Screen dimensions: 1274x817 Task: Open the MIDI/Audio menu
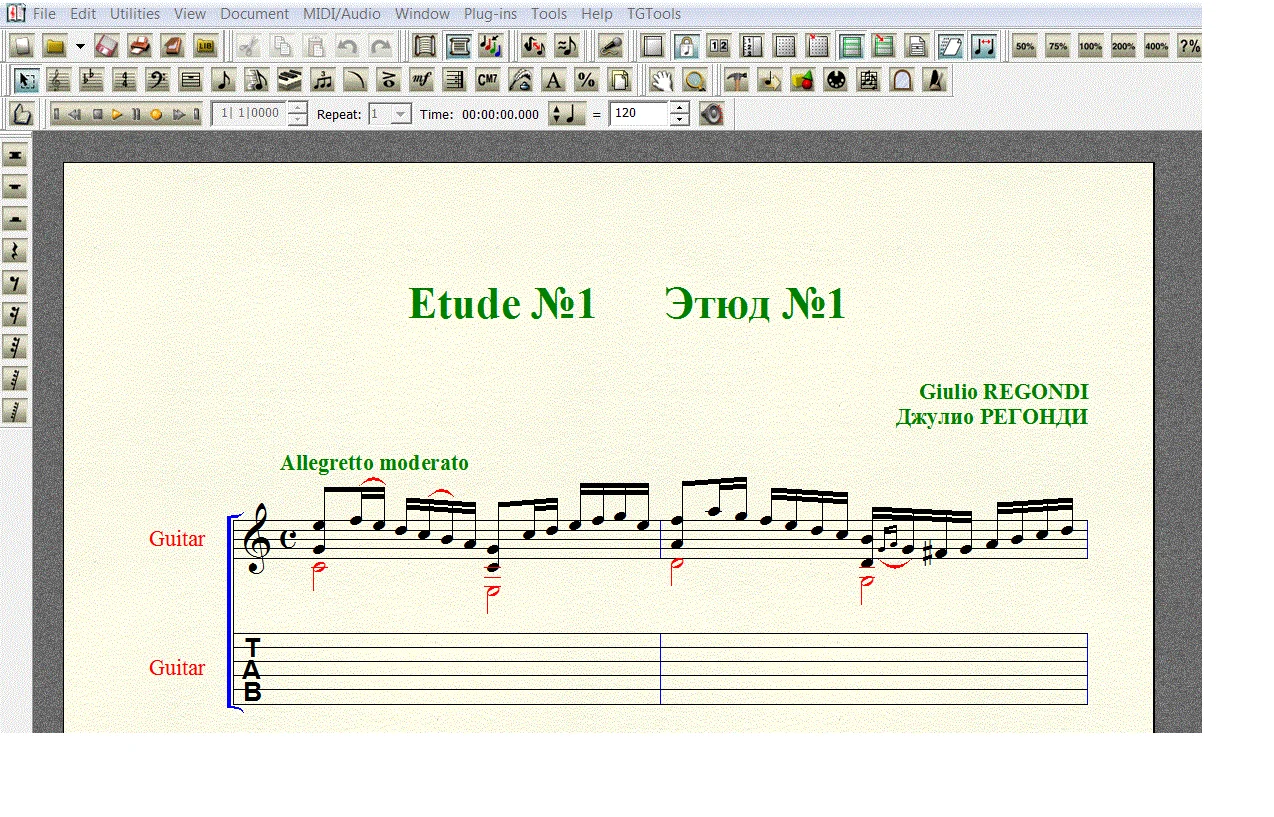click(342, 14)
